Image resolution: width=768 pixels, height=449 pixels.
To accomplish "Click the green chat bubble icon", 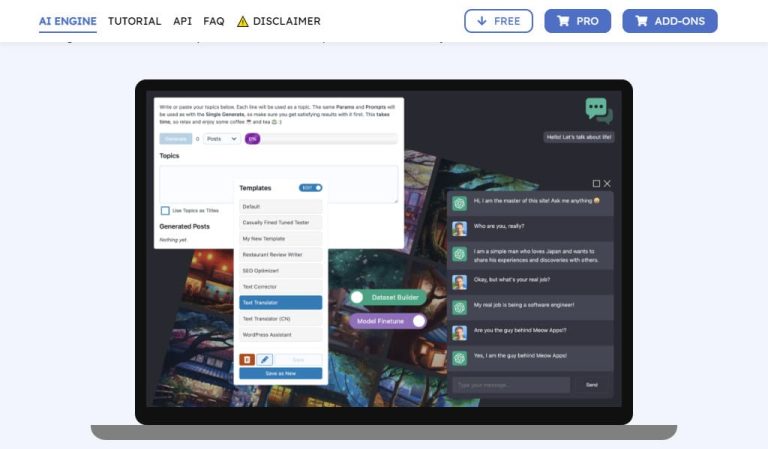I will pos(599,110).
